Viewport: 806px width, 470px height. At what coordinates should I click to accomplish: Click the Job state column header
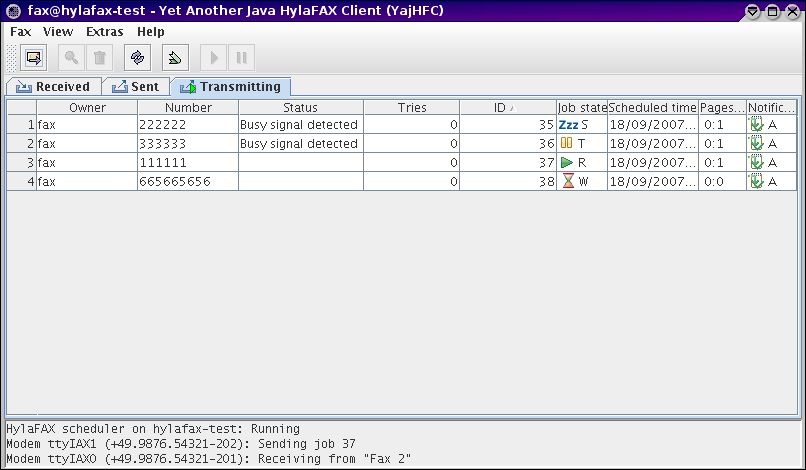582,107
